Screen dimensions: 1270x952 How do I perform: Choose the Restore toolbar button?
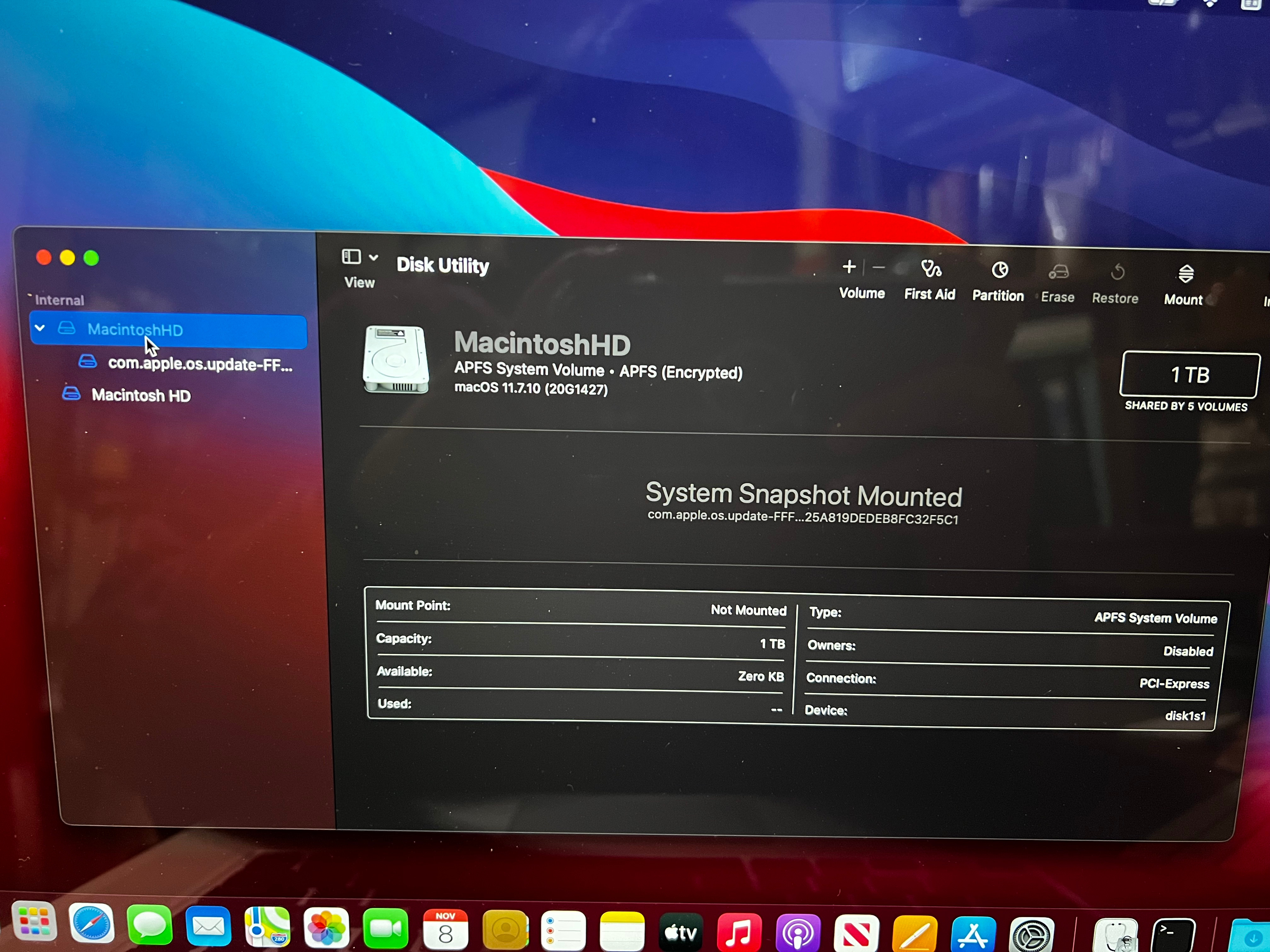[x=1115, y=284]
